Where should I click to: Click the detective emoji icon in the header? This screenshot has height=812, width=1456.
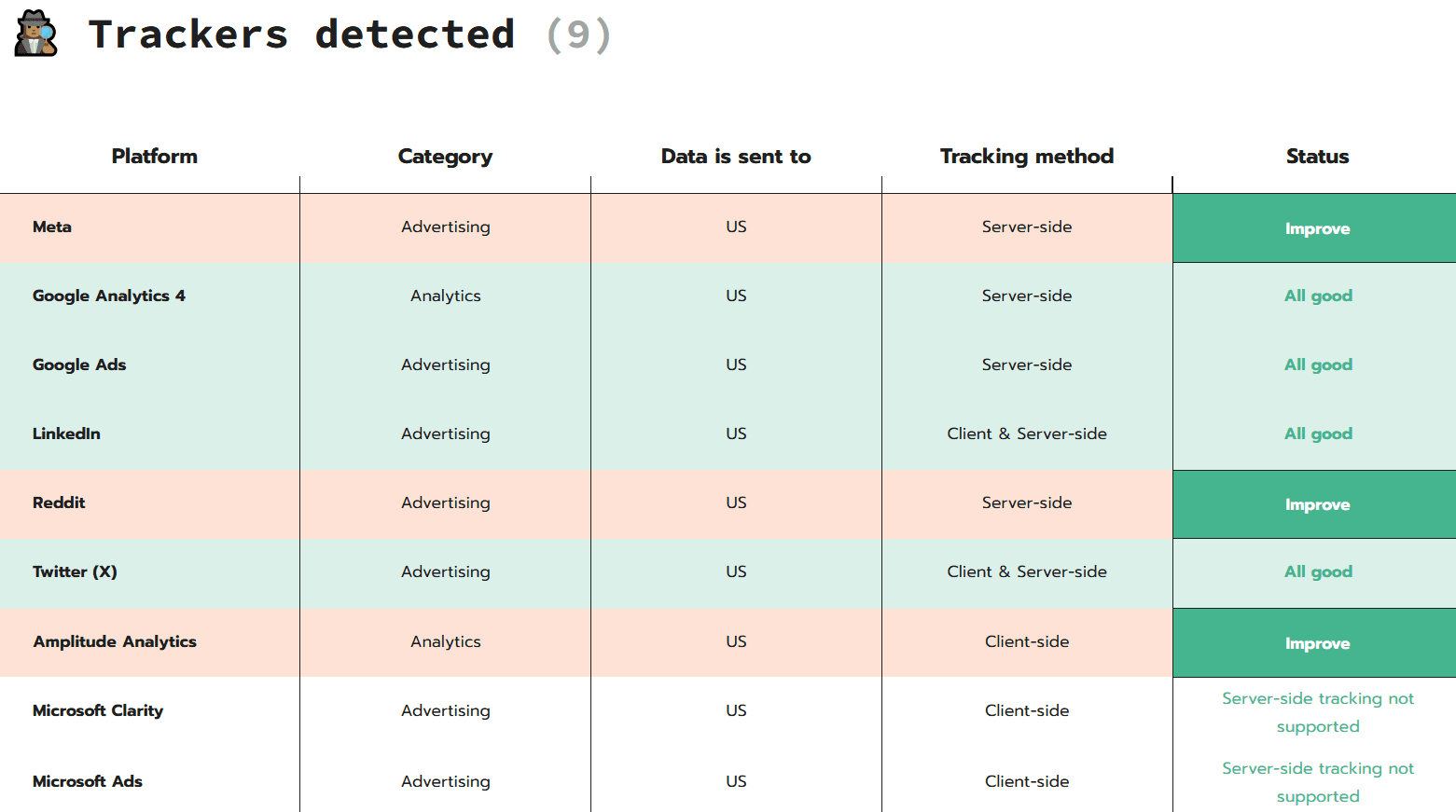click(35, 34)
